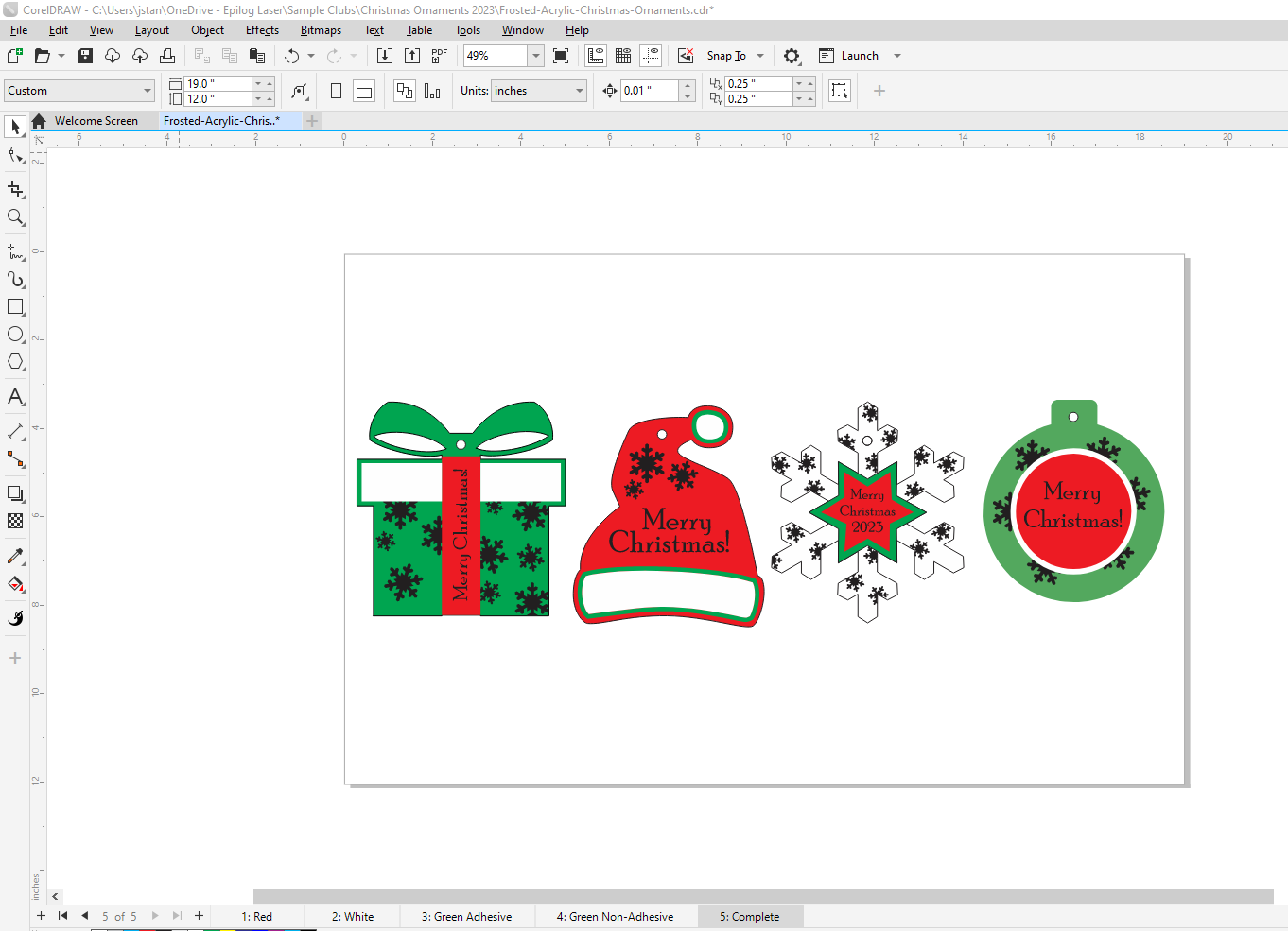Toggle Show Grid
This screenshot has height=931, width=1288.
(x=623, y=56)
